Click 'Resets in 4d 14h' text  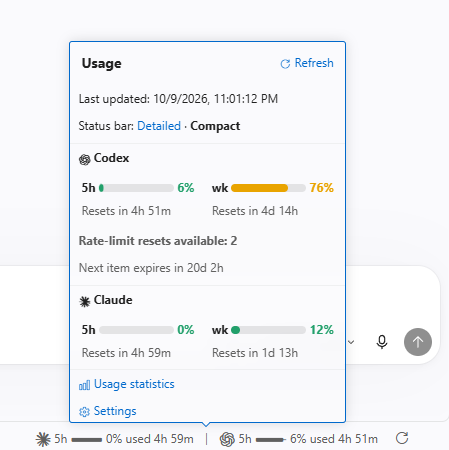tap(255, 211)
